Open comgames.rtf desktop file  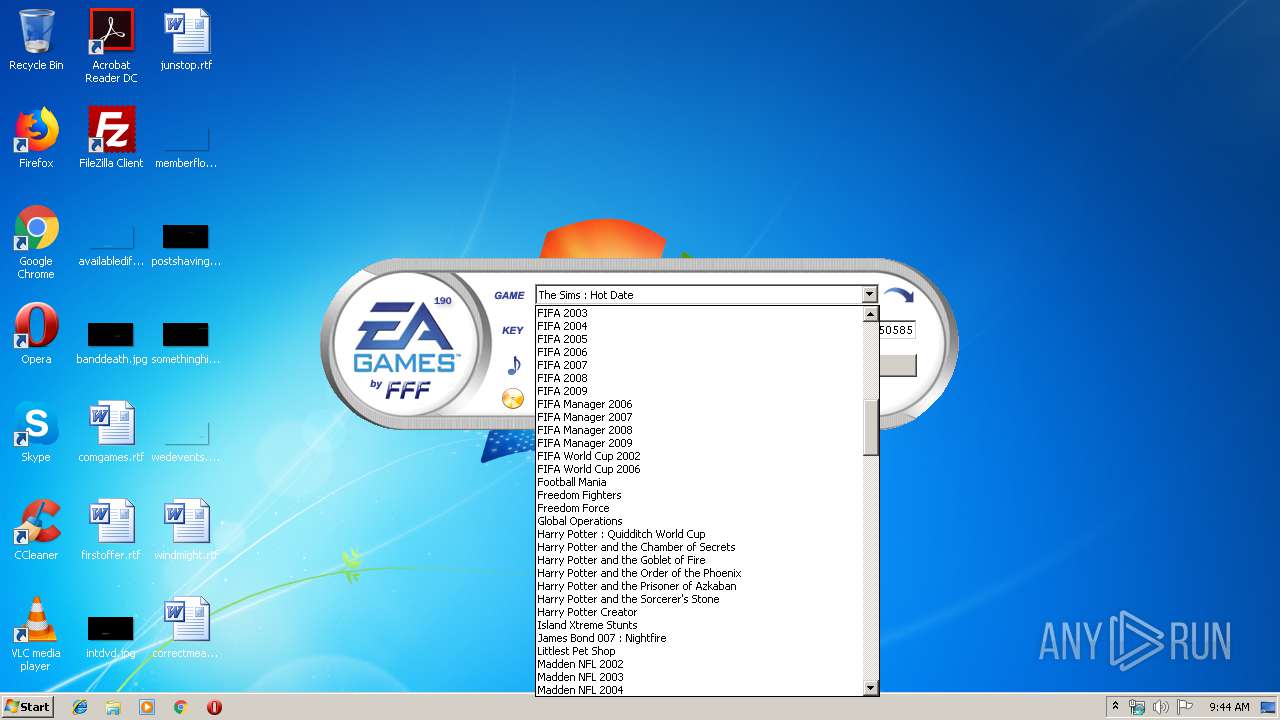coord(111,432)
